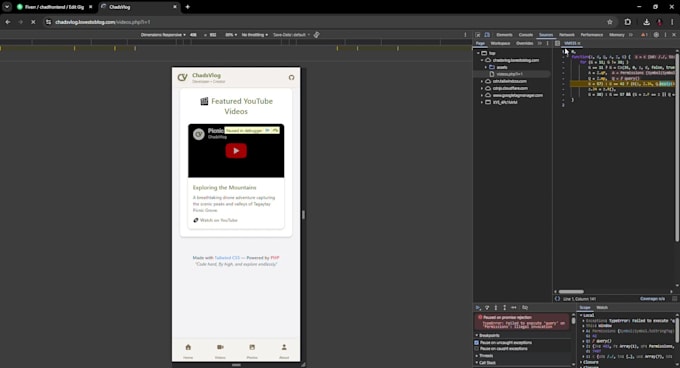
Task: Step out of current function
Action: (504, 307)
